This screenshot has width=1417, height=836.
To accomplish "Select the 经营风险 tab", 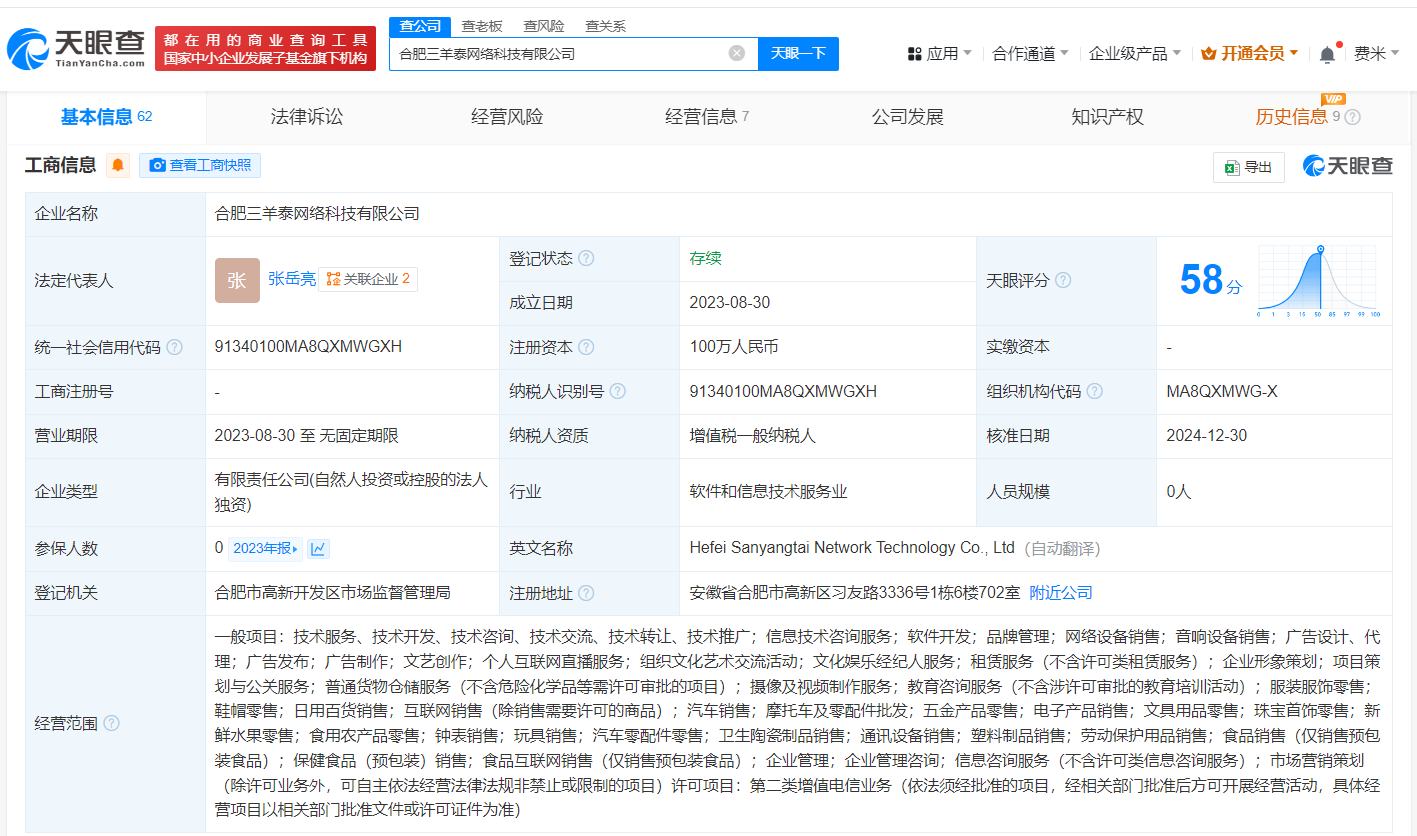I will (506, 117).
